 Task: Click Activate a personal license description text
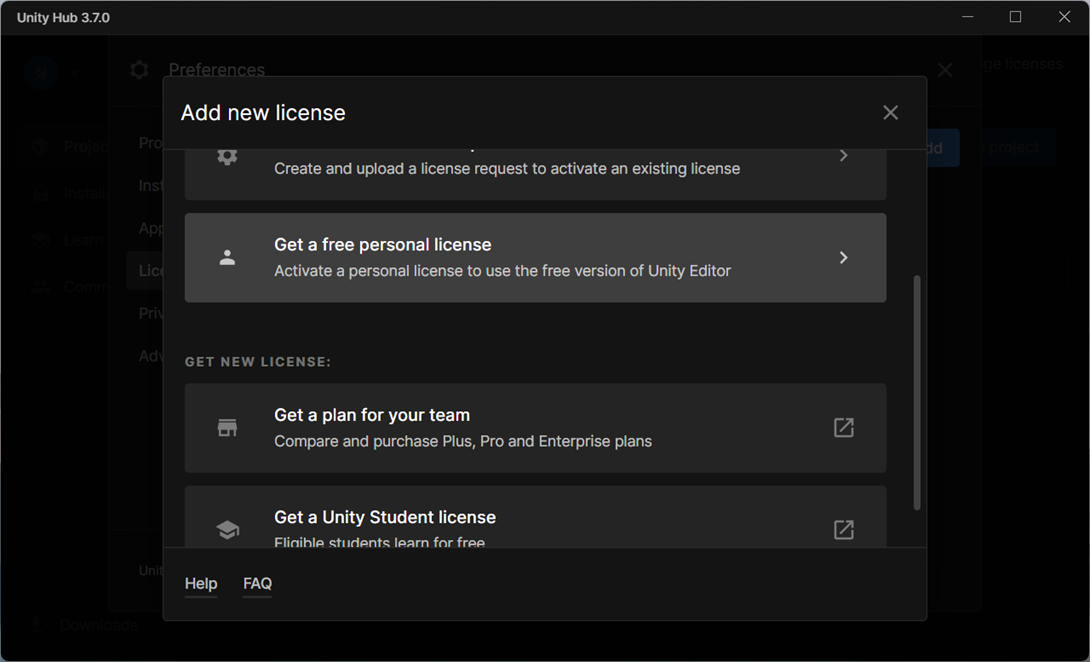pos(503,271)
